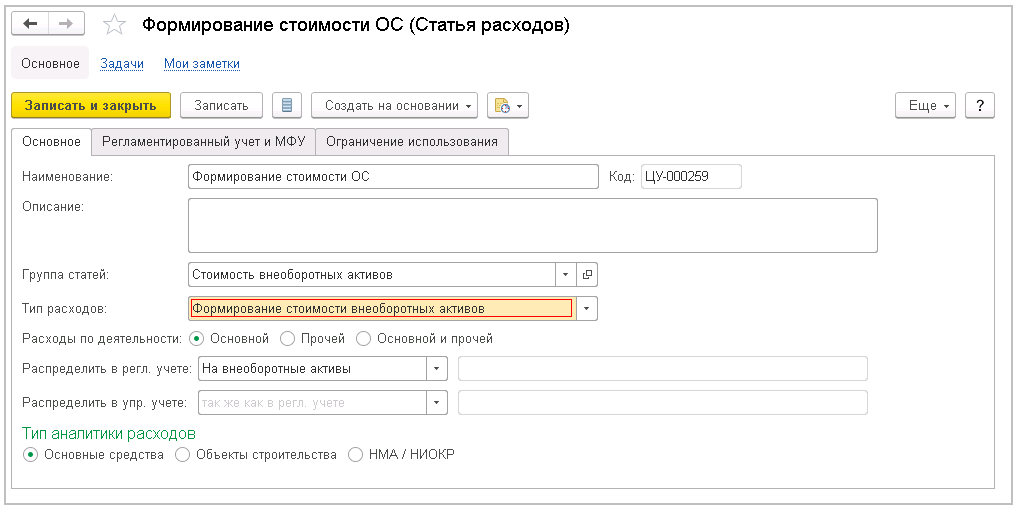
Task: Select Основной и прочей radio option
Action: click(364, 339)
